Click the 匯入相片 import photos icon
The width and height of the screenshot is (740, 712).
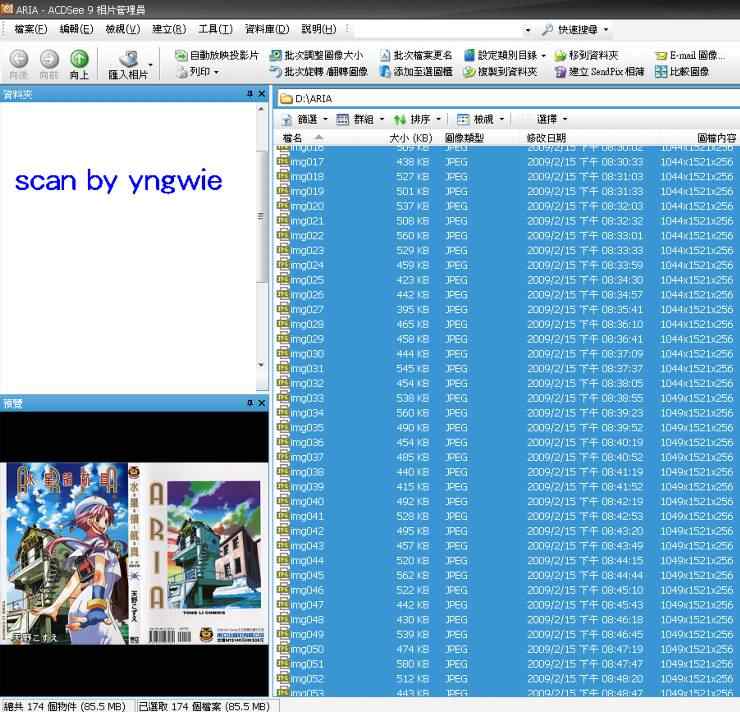tap(126, 62)
